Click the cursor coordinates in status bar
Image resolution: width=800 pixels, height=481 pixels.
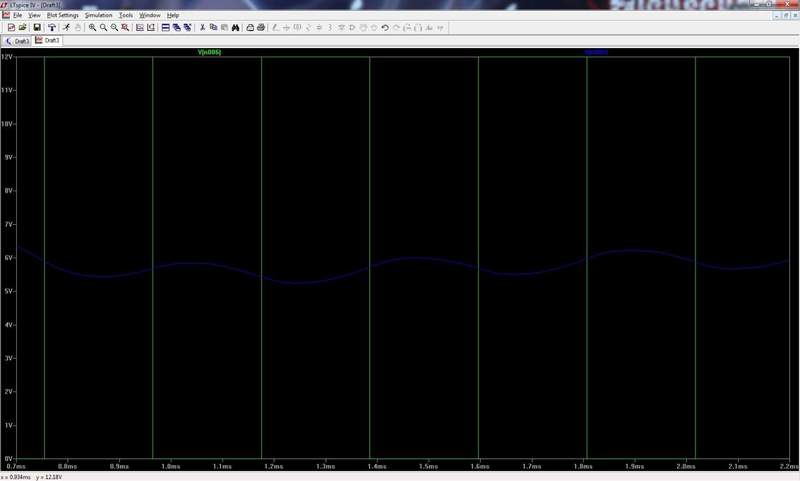tap(32, 477)
